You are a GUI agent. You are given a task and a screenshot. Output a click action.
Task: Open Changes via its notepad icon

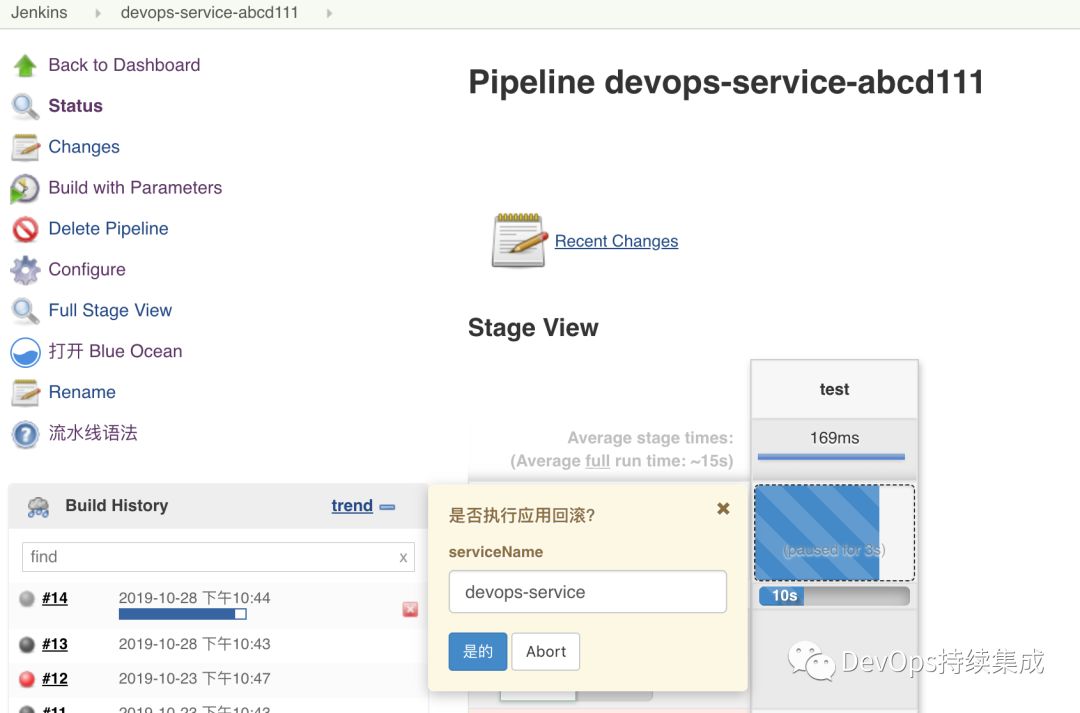tap(25, 148)
